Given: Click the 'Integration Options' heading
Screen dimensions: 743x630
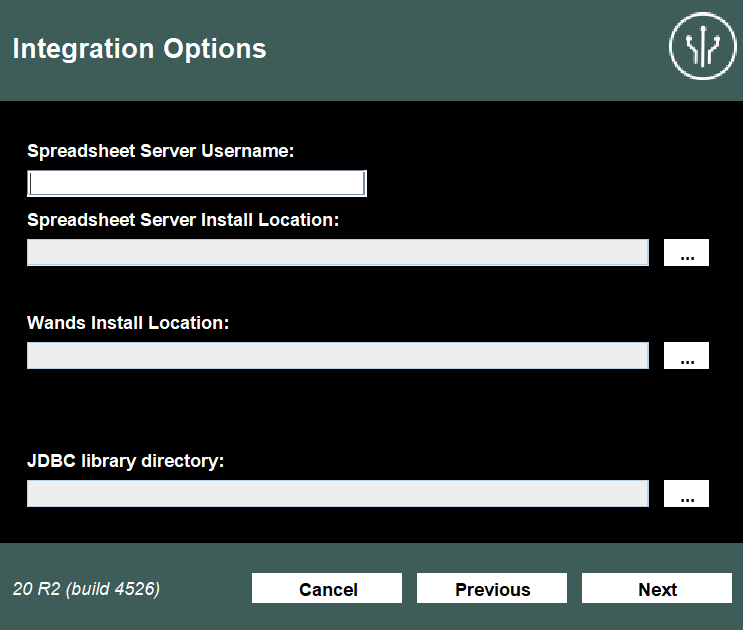Looking at the screenshot, I should tap(139, 49).
